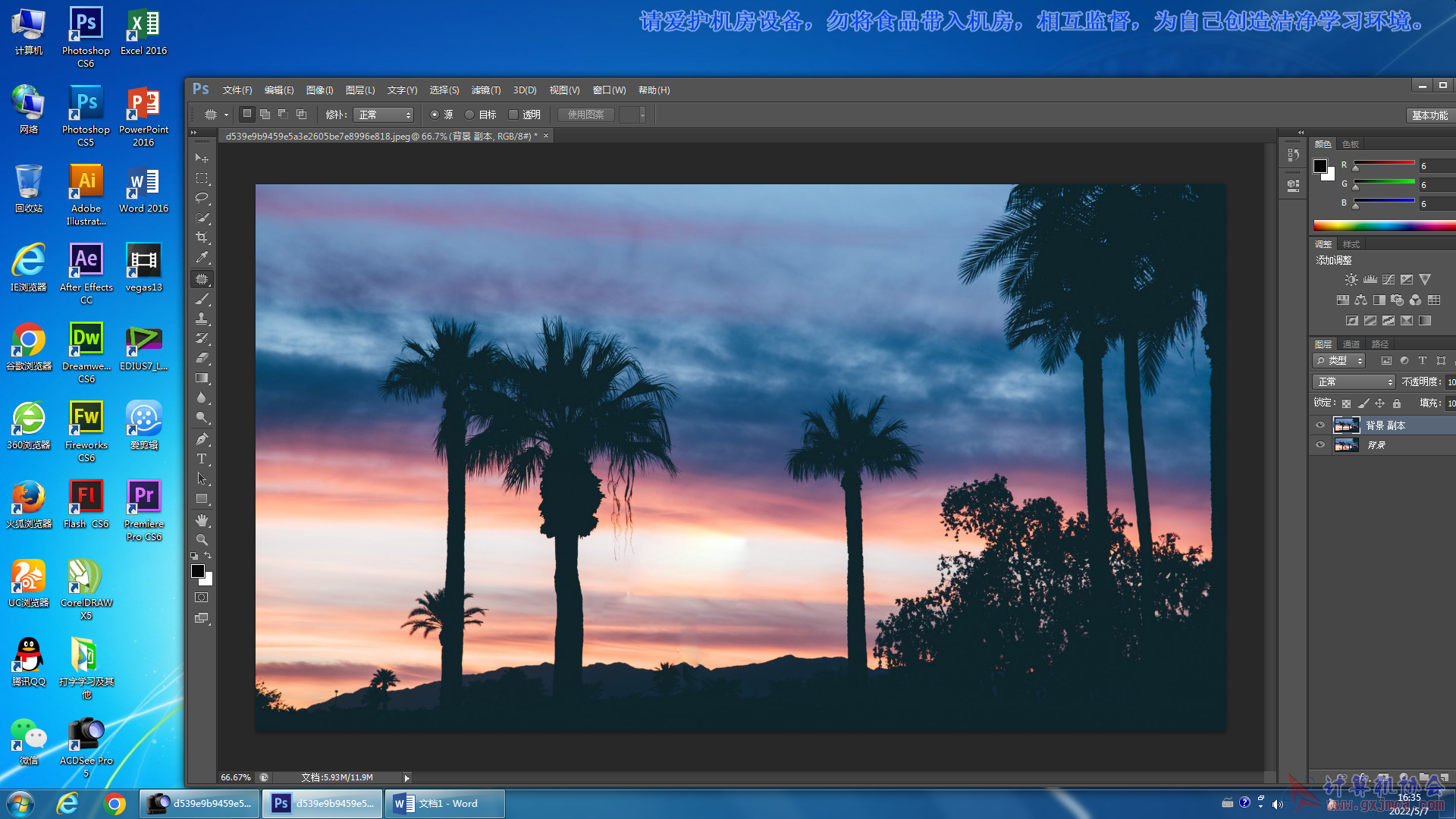
Task: Select the Patch healing tool
Action: point(202,279)
